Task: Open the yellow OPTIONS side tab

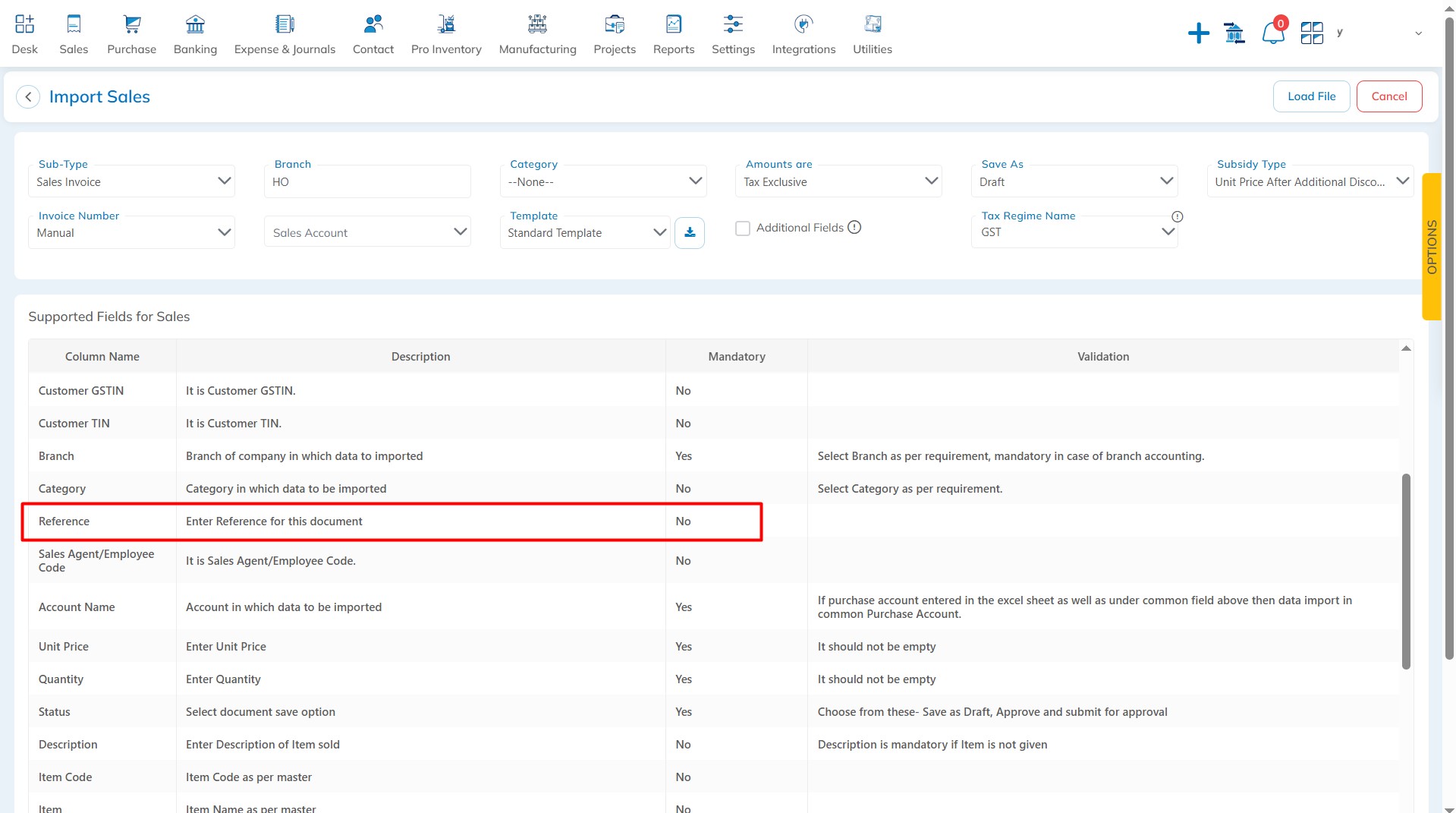Action: tap(1431, 247)
